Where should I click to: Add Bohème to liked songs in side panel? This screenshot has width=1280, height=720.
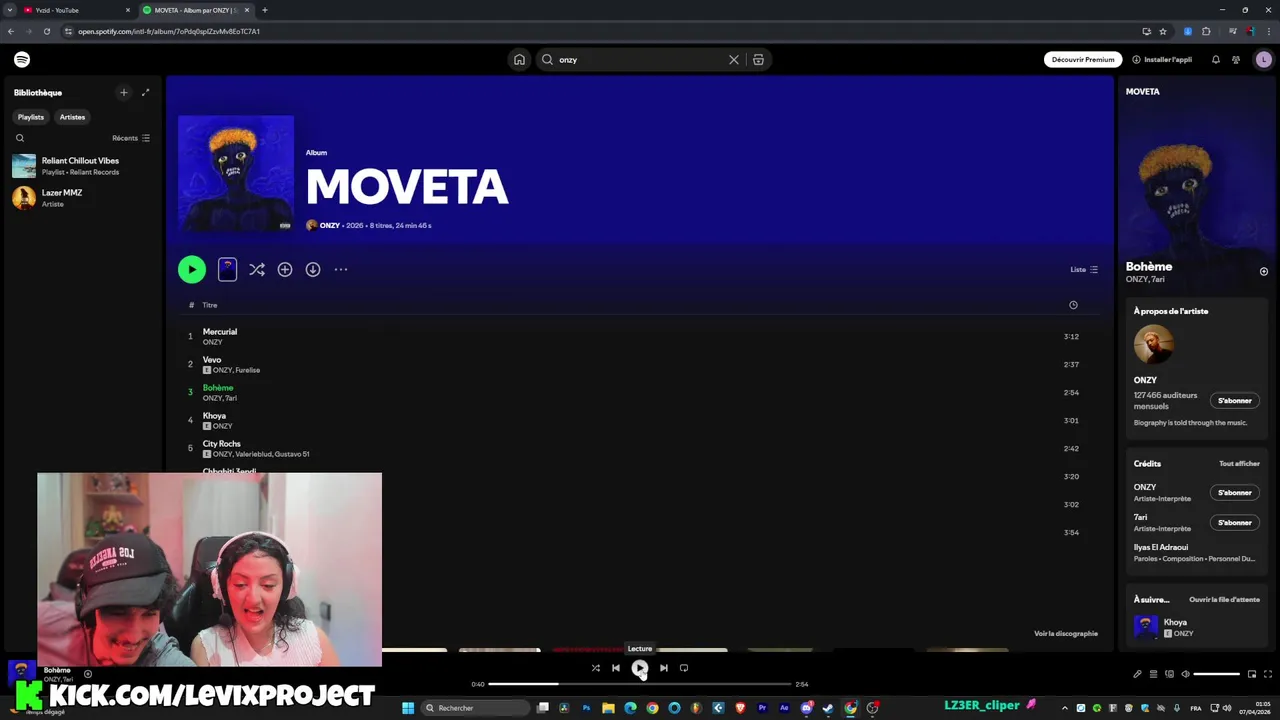point(1264,271)
